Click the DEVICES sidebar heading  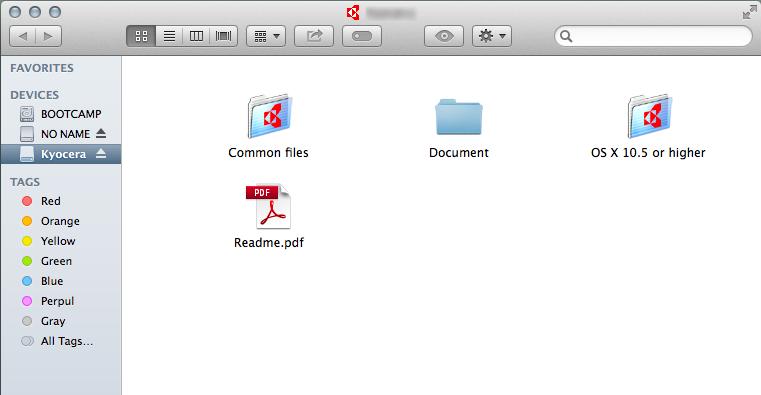[34, 95]
